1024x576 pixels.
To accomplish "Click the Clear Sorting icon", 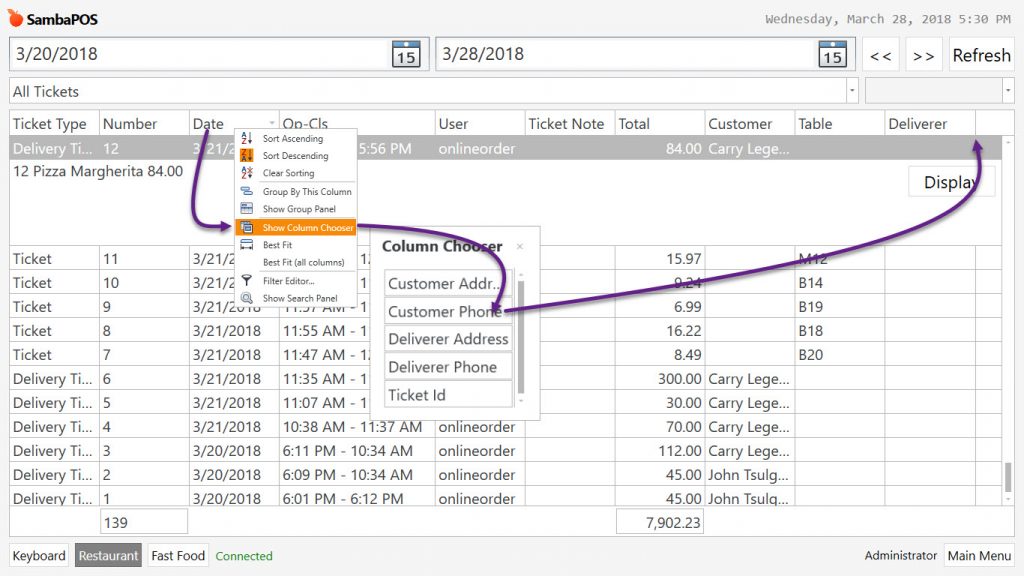I will click(x=247, y=173).
